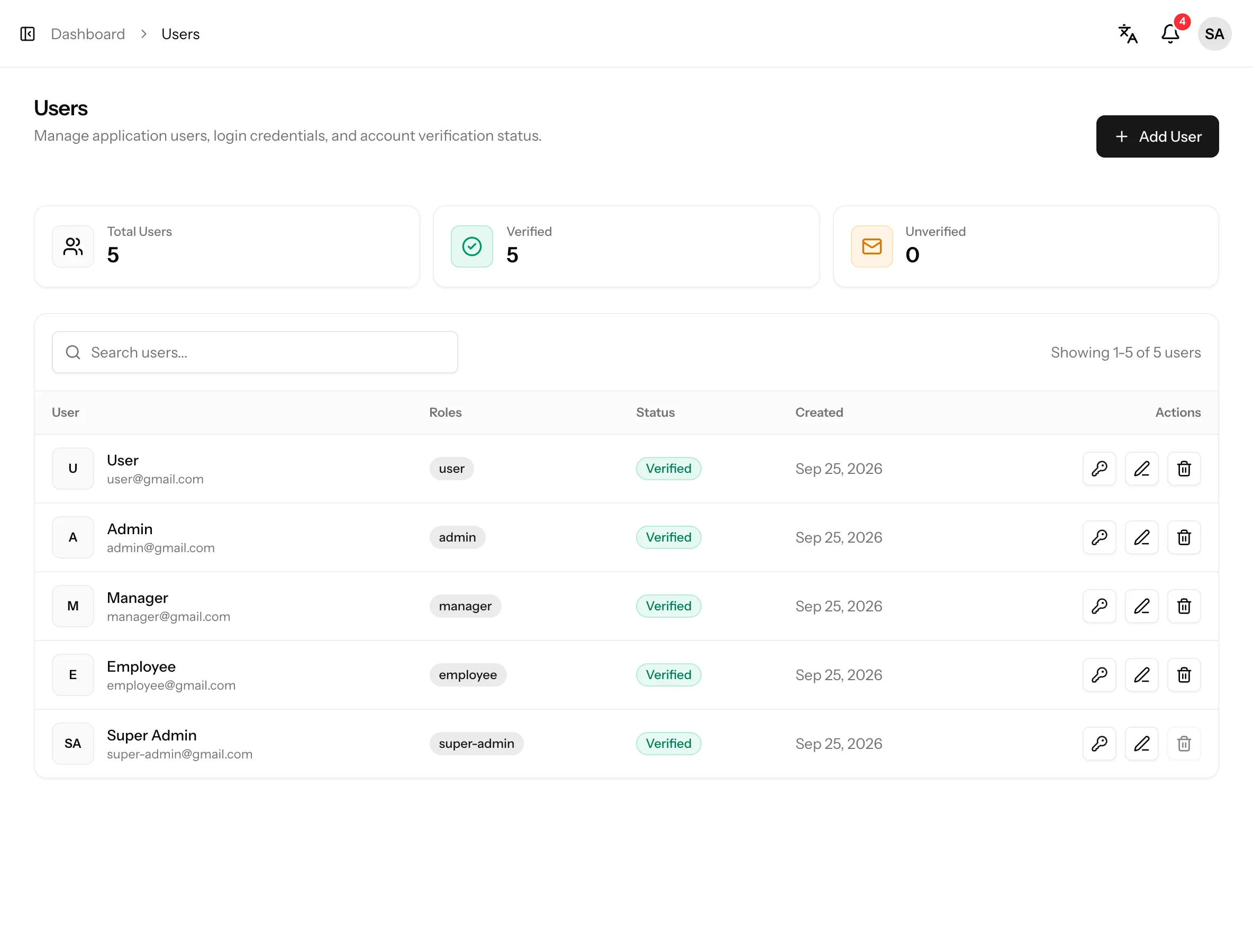Click the U avatar thumbnail
The image size is (1253, 952).
72,469
